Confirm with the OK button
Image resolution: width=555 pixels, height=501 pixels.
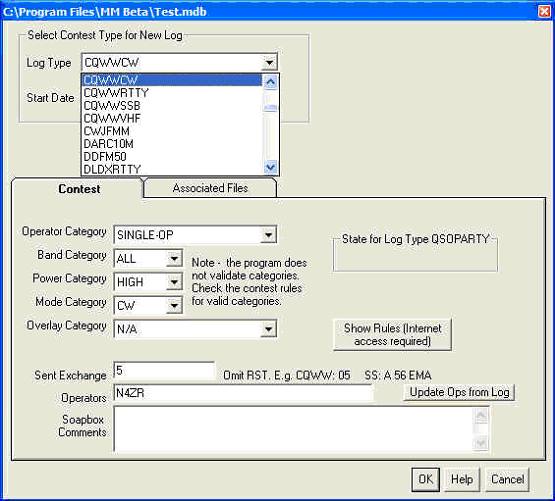pos(425,479)
